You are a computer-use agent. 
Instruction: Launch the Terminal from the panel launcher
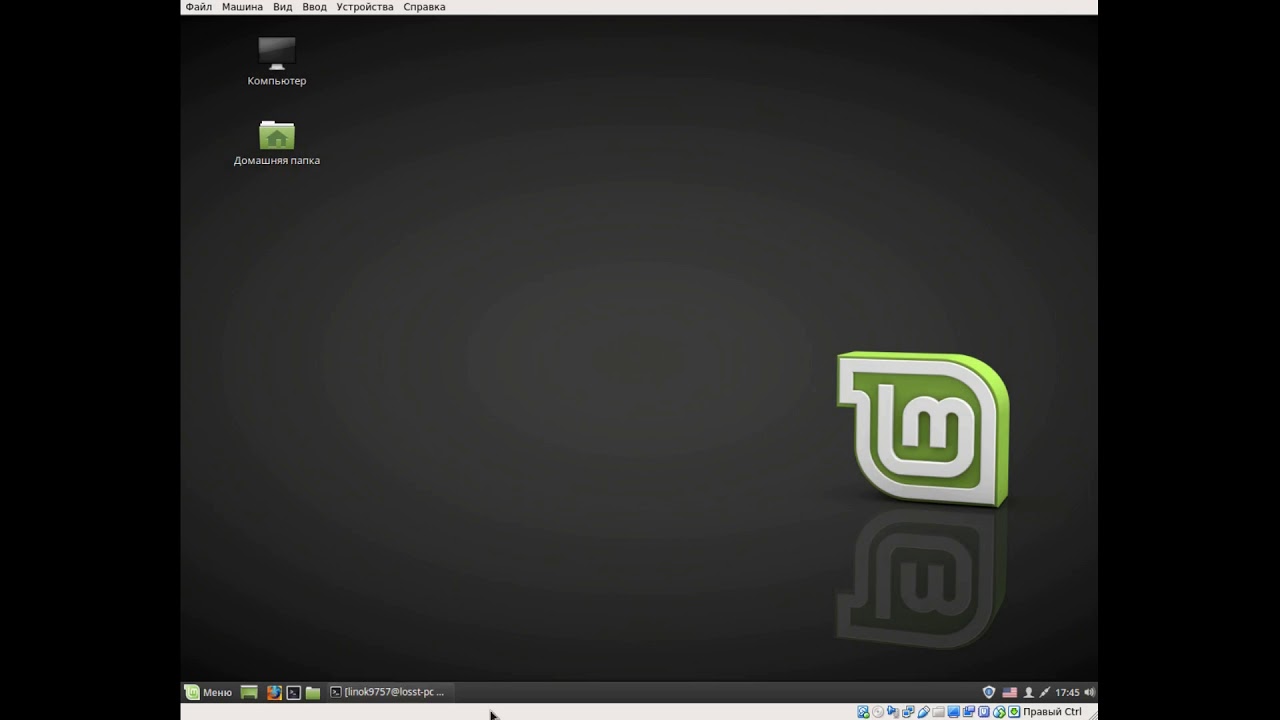(293, 692)
